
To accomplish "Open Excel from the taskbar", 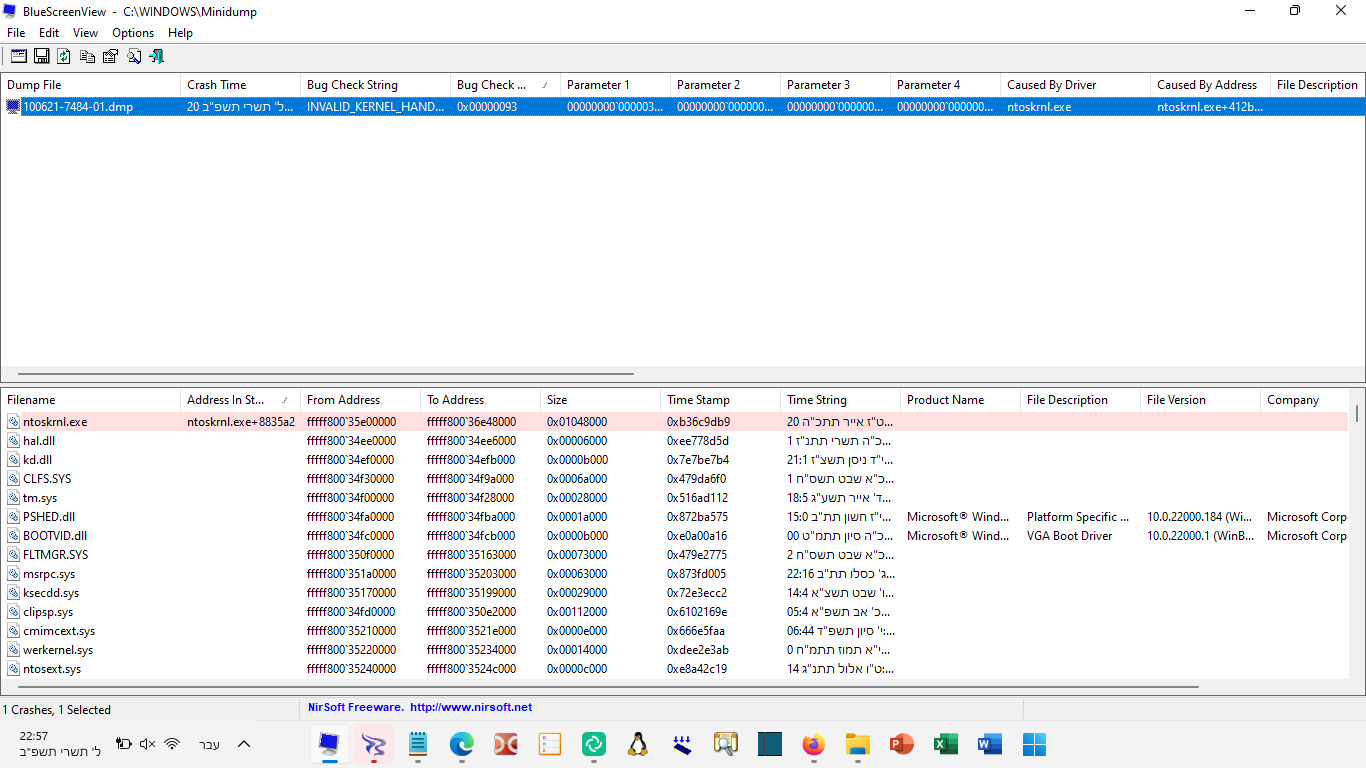I will pos(945,744).
